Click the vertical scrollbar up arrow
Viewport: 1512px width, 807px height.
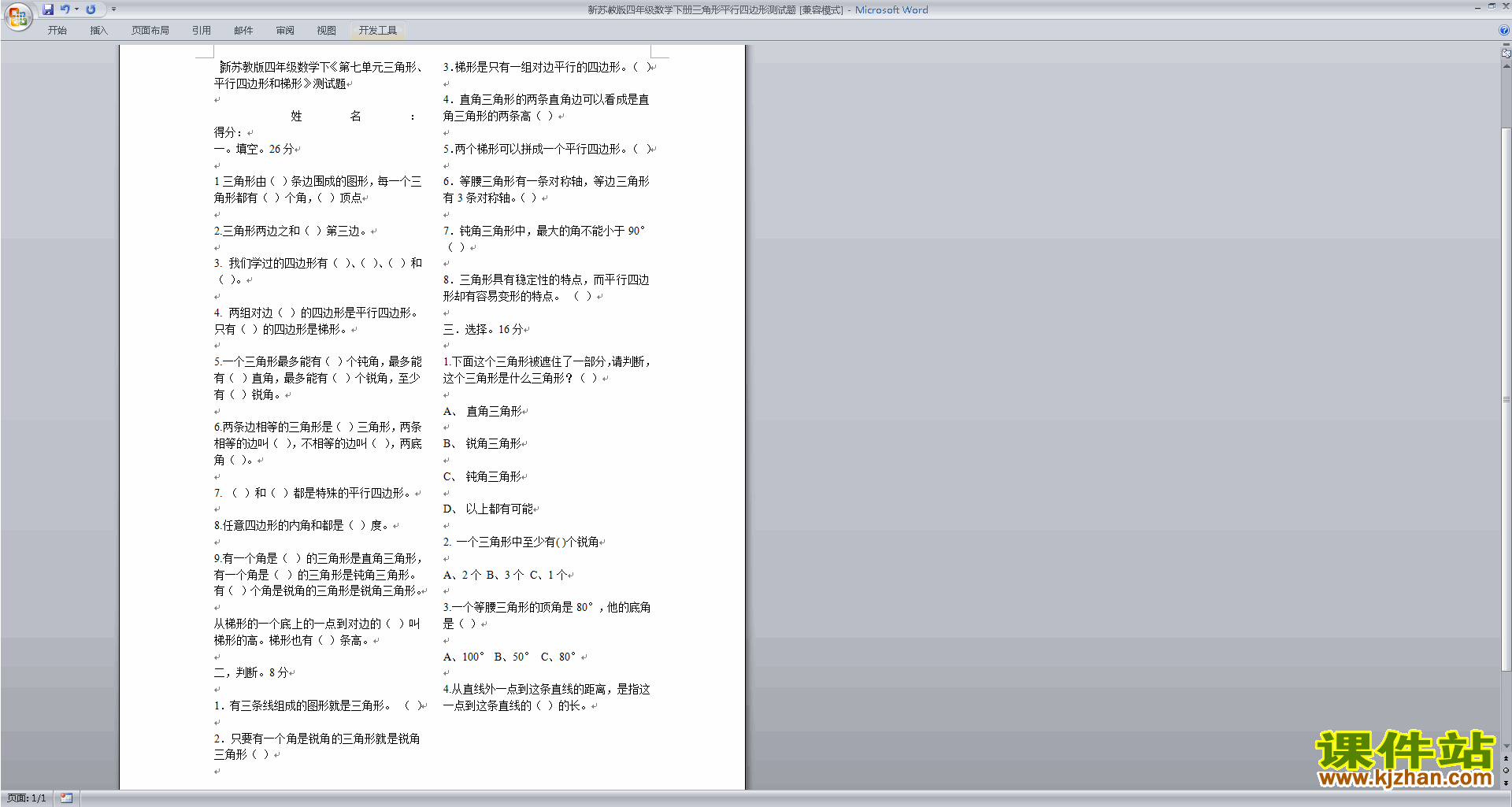1506,66
